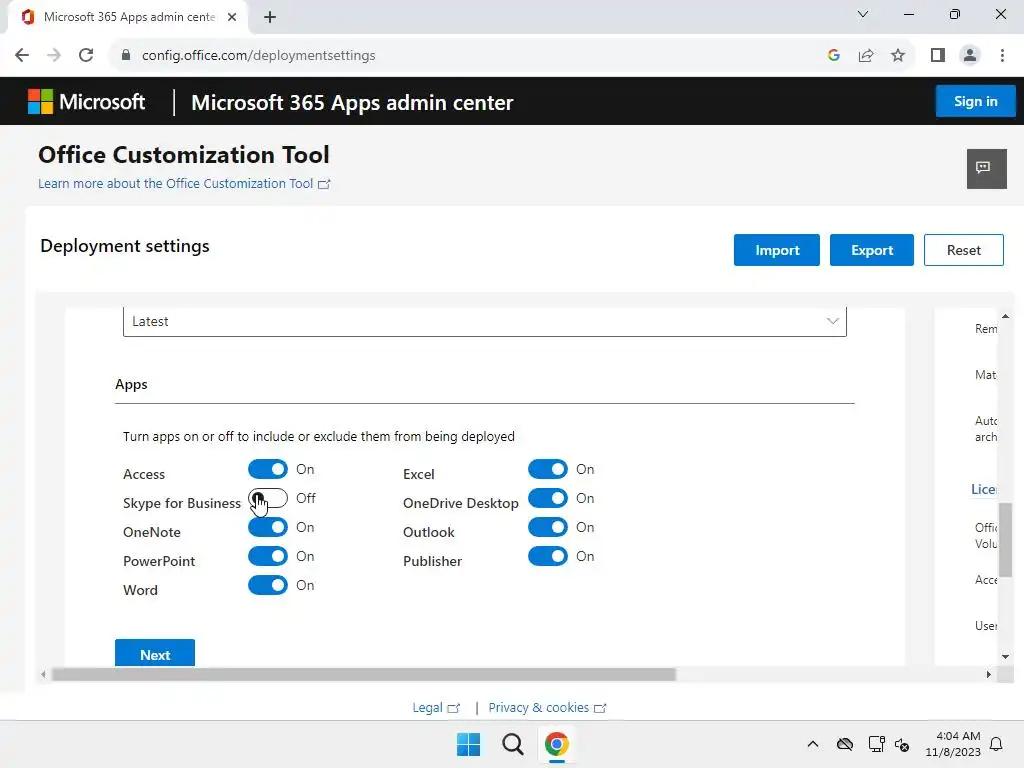Toggle the Publisher app switch
The width and height of the screenshot is (1024, 768).
pyautogui.click(x=548, y=556)
